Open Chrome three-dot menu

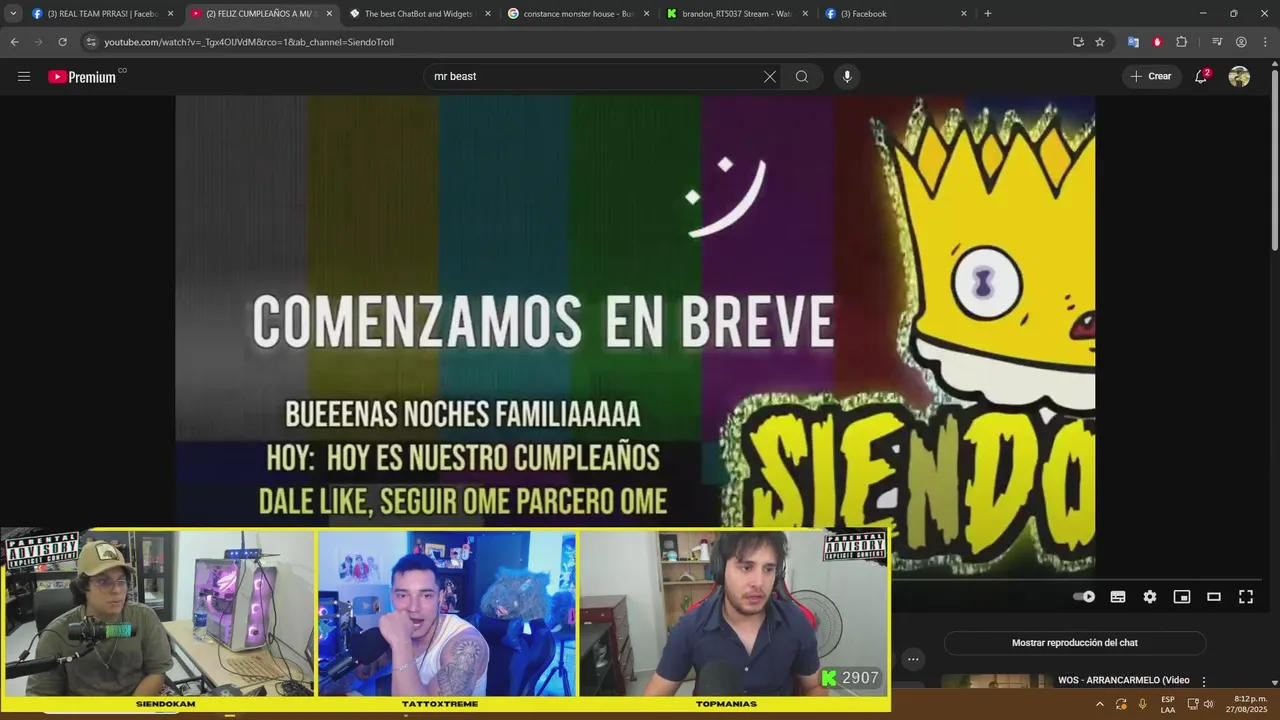pos(1265,42)
